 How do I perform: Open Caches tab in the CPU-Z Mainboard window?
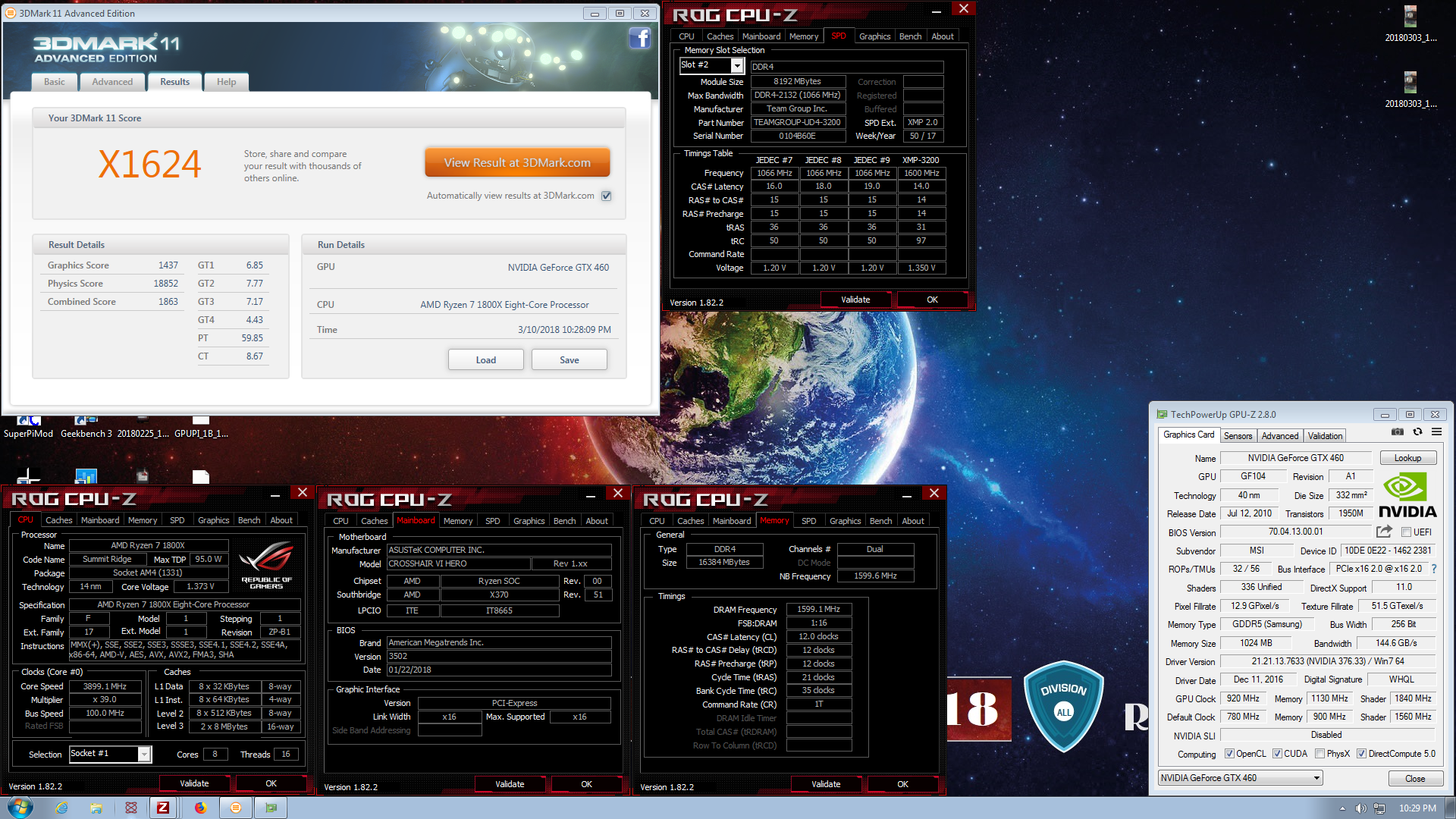375,521
